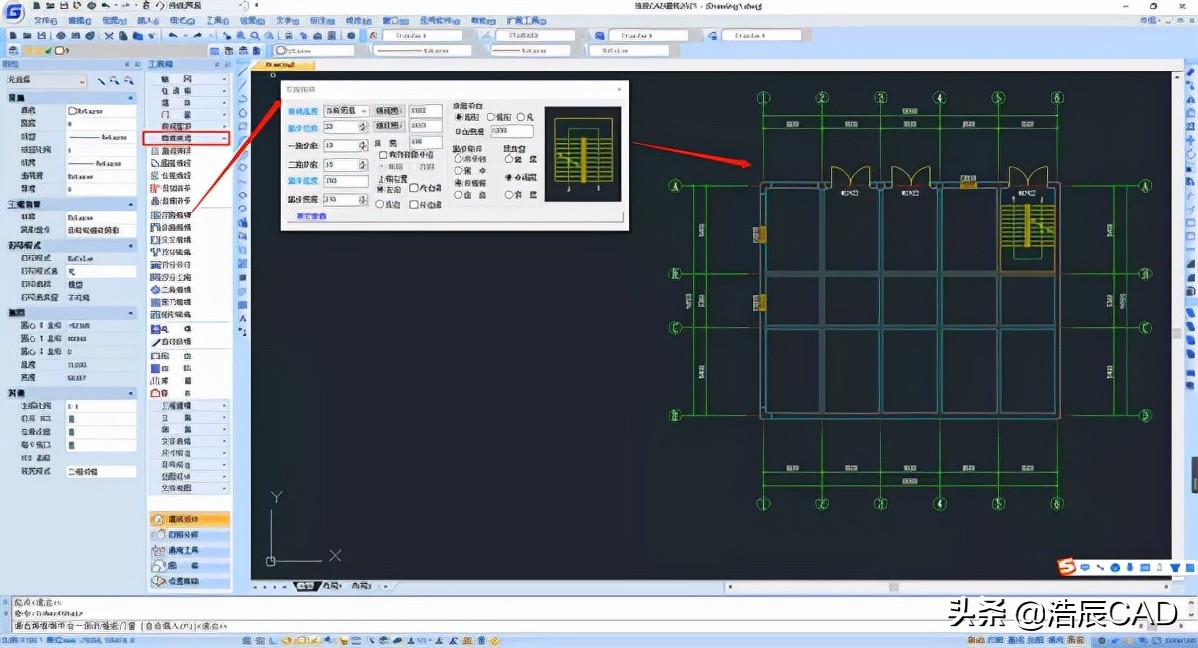
Task: Click the save icon in quick access bar
Action: pyautogui.click(x=64, y=6)
